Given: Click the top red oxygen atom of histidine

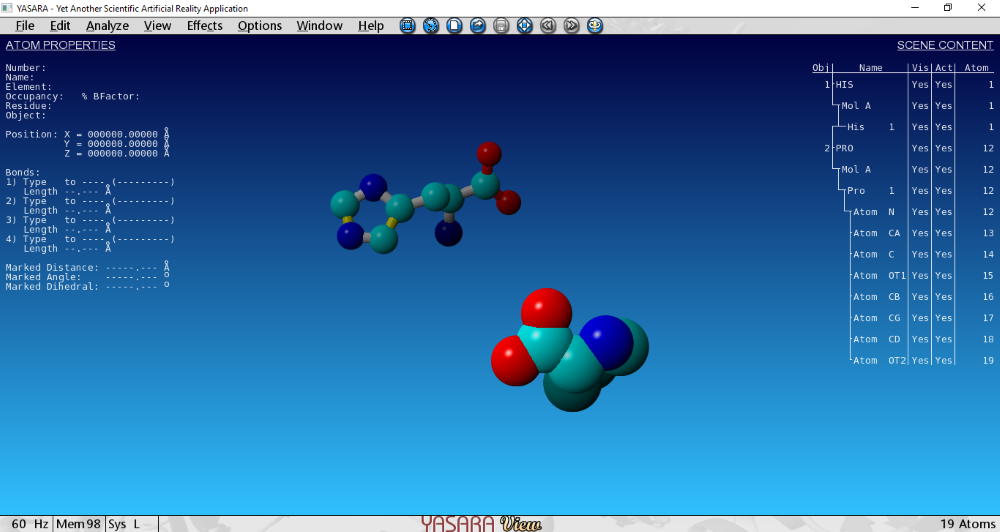Looking at the screenshot, I should point(489,154).
